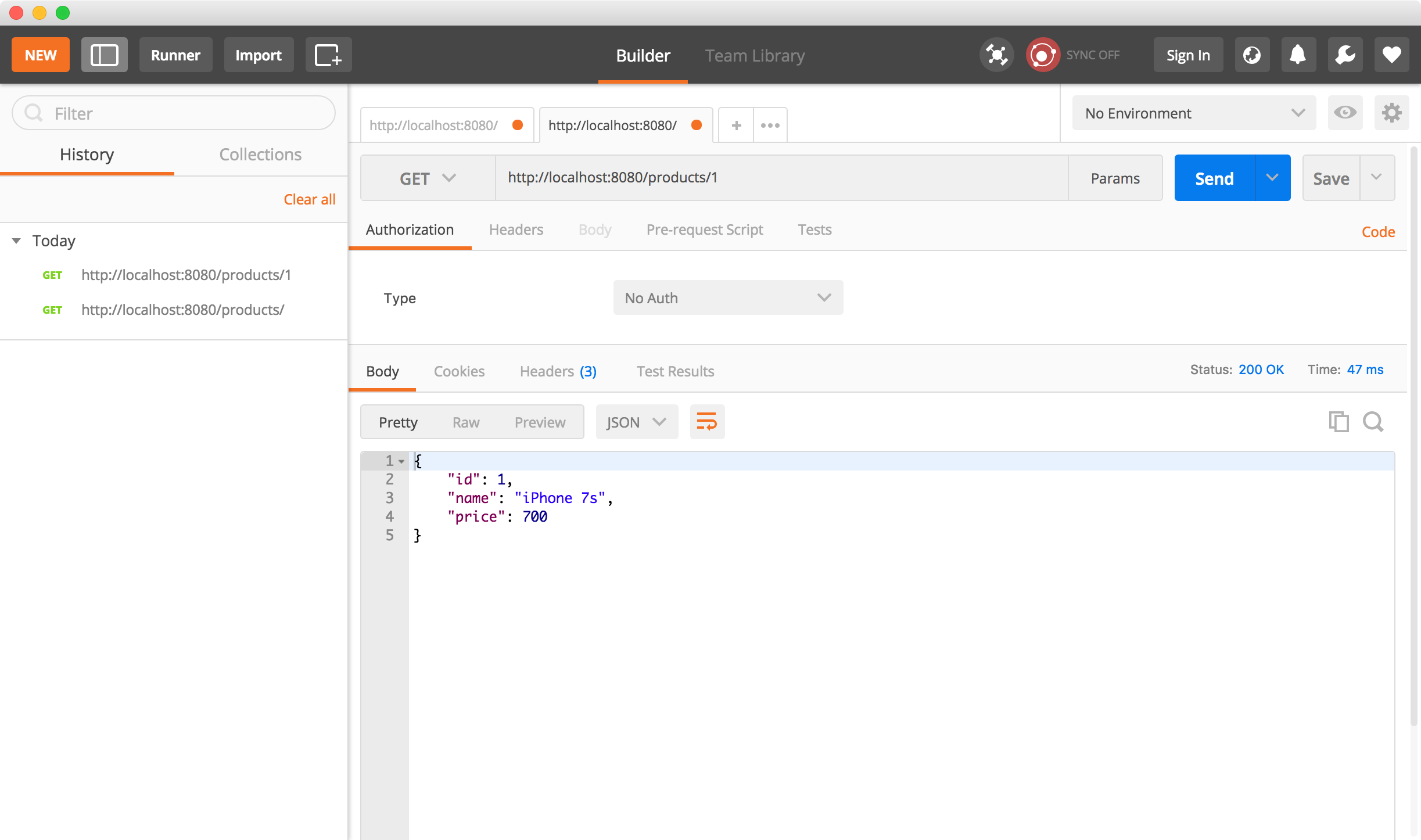
Task: Click the SYNC OFF status icon
Action: pos(1043,55)
